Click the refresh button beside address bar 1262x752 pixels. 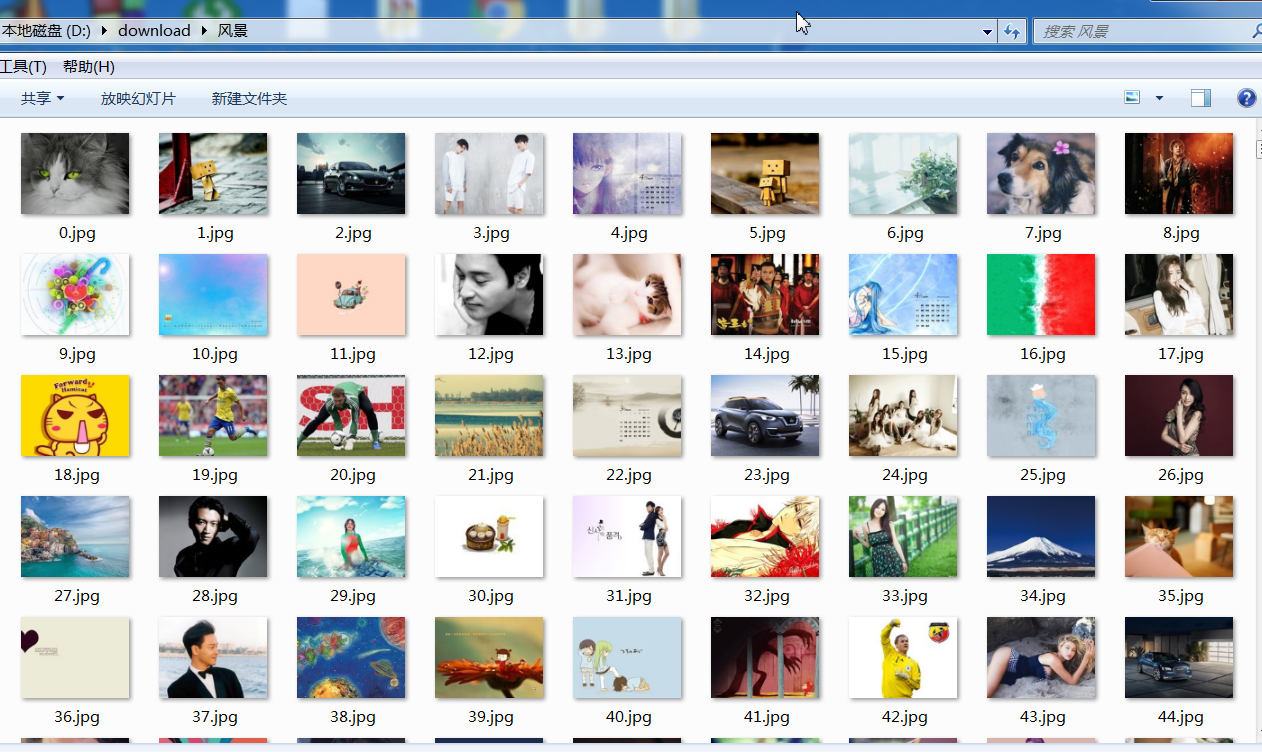click(1012, 31)
